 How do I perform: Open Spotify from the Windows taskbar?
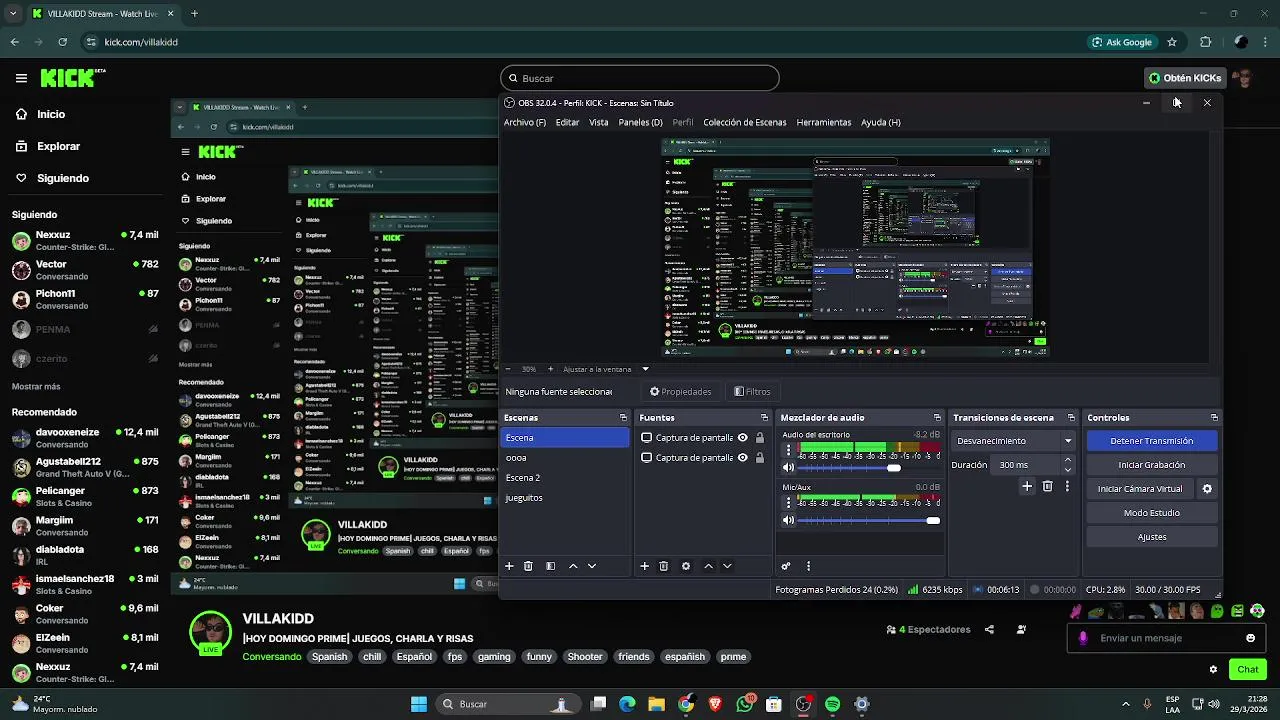[x=832, y=704]
